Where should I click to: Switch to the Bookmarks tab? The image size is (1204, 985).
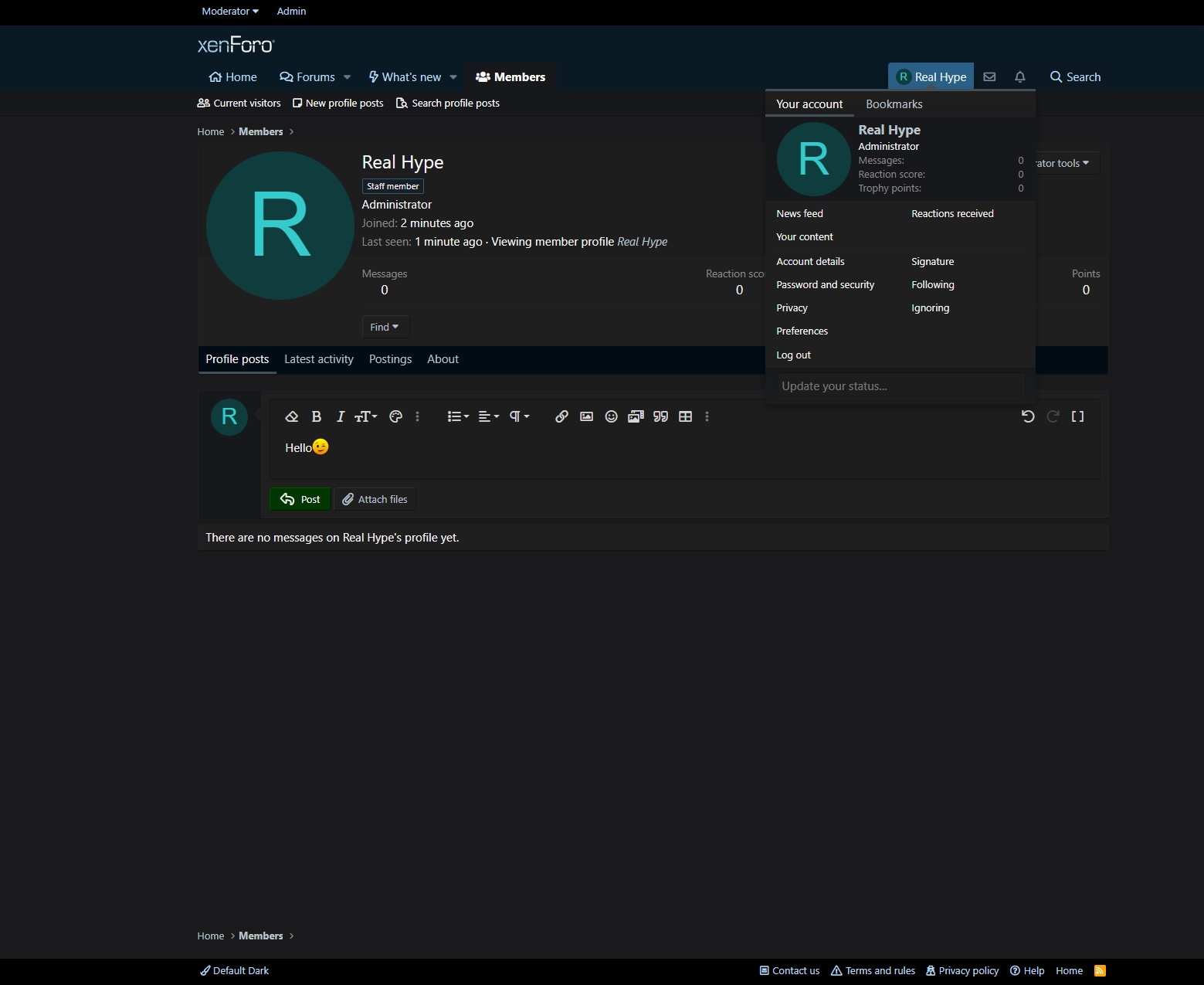894,104
